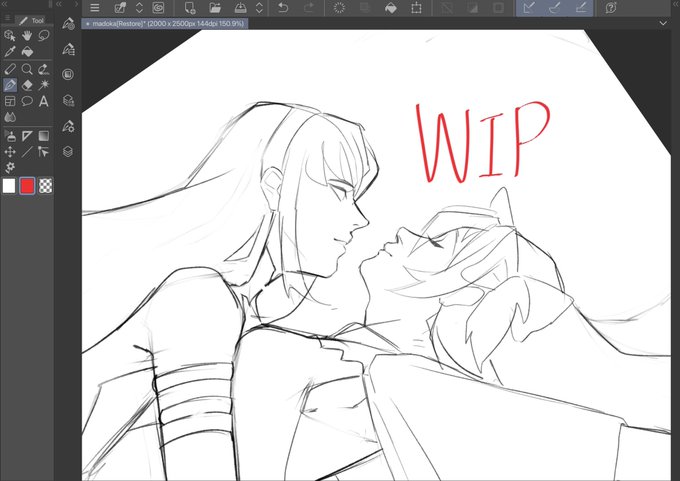Select the Balloon speech bubble tool
This screenshot has height=481, width=680.
pyautogui.click(x=27, y=101)
